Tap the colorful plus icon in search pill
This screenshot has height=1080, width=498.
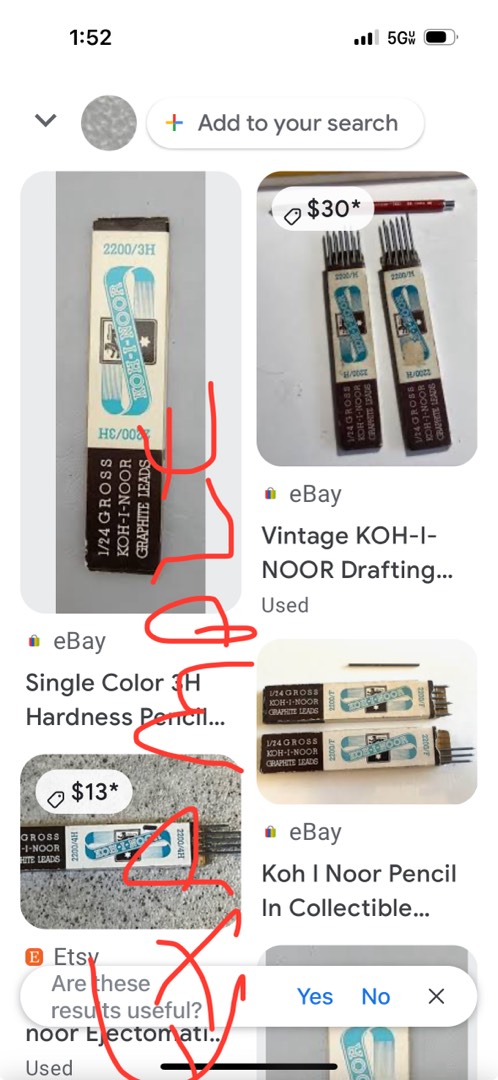(175, 123)
